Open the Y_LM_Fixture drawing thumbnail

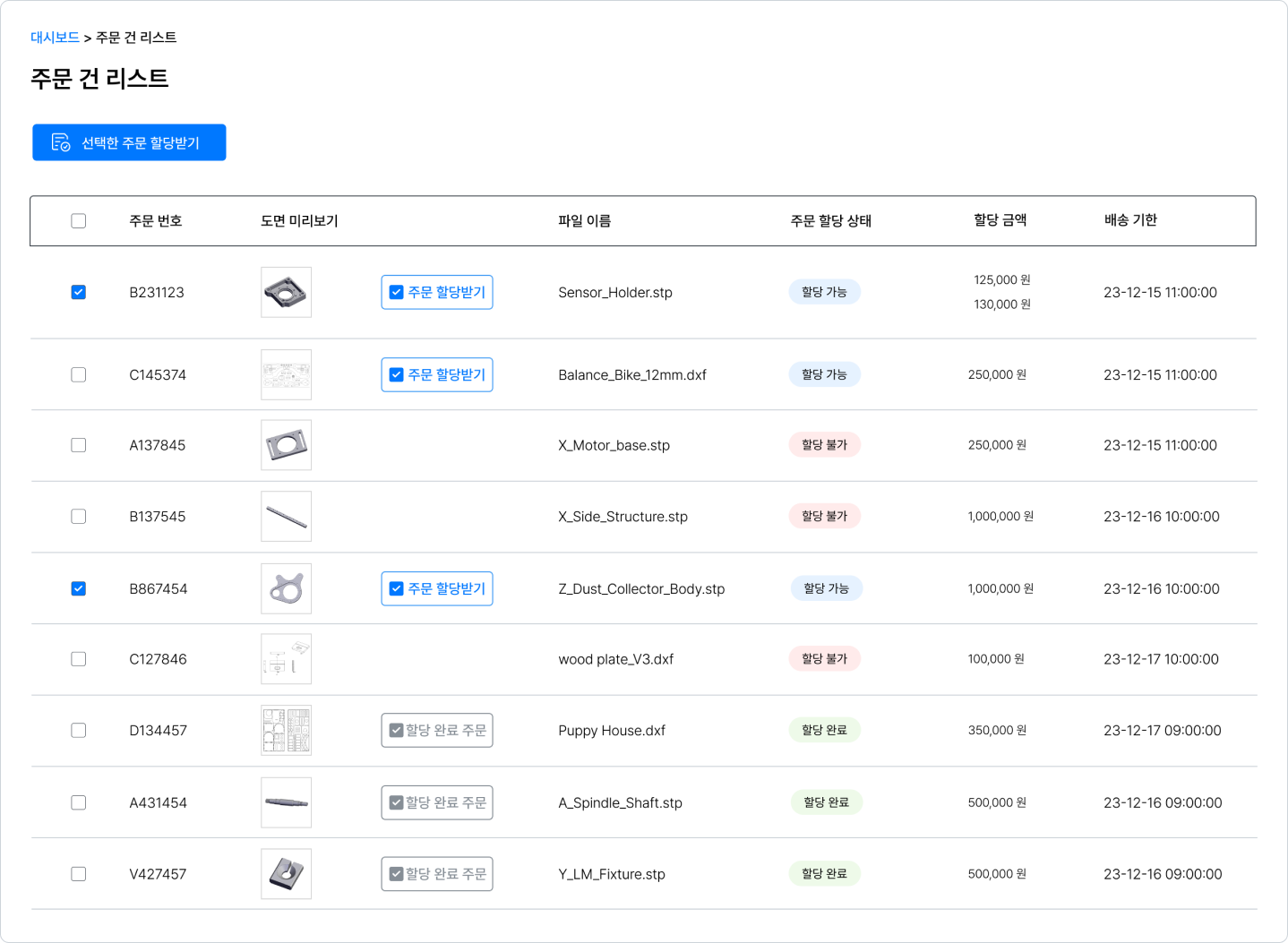pyautogui.click(x=287, y=874)
